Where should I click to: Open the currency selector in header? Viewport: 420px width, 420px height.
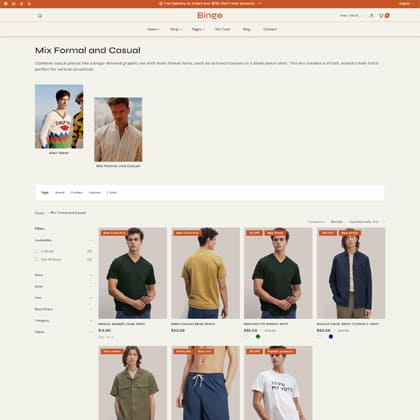[351, 16]
